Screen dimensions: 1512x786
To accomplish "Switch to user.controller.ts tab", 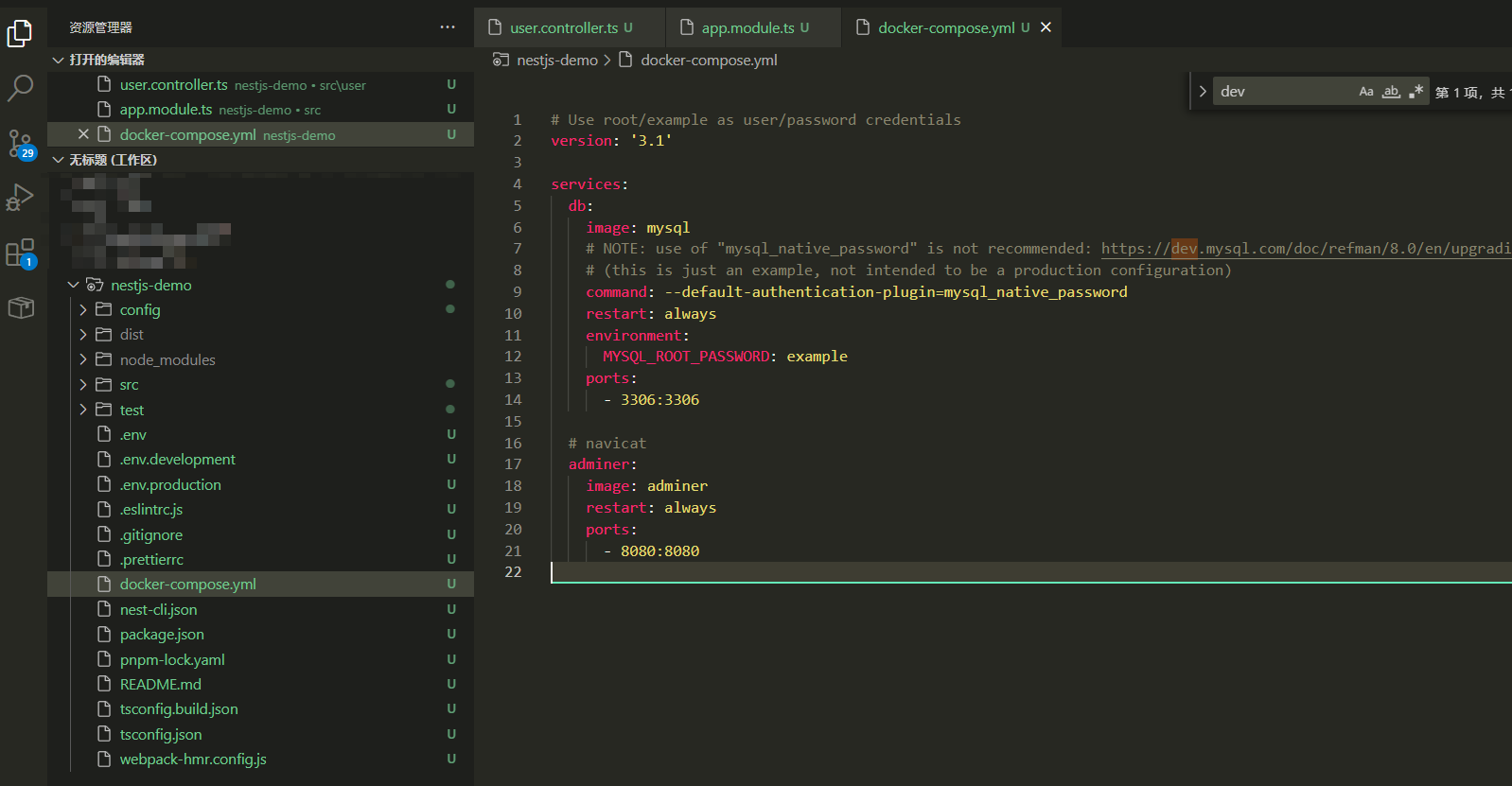I will 570,27.
